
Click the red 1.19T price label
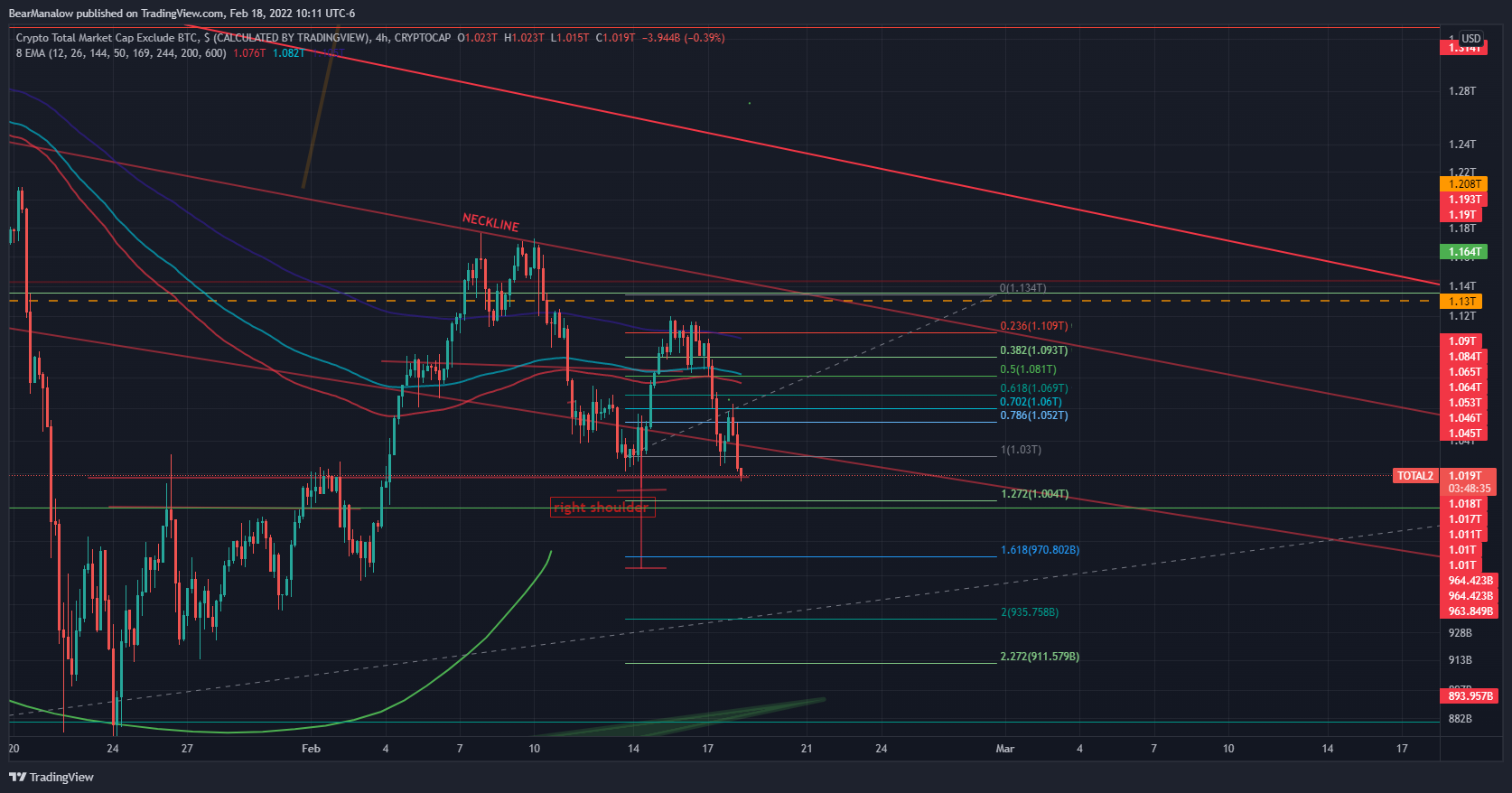[1461, 215]
